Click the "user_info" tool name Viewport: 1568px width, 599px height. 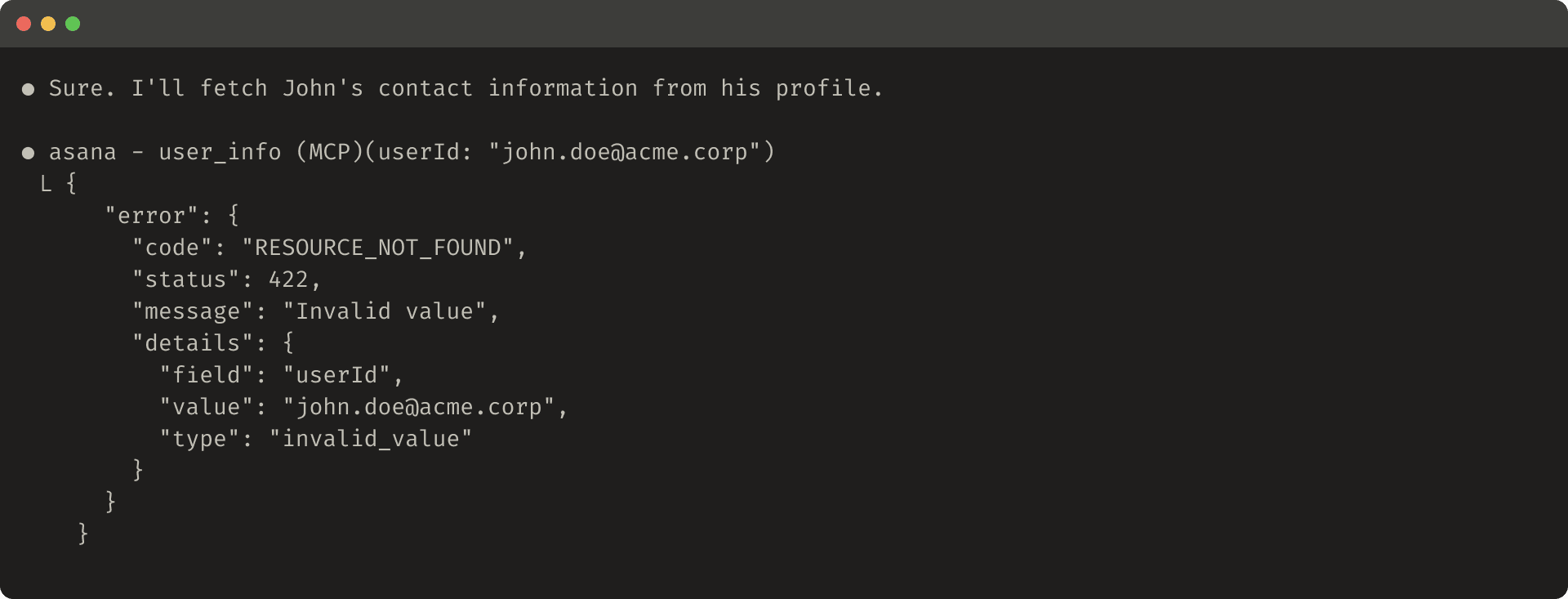click(x=220, y=153)
